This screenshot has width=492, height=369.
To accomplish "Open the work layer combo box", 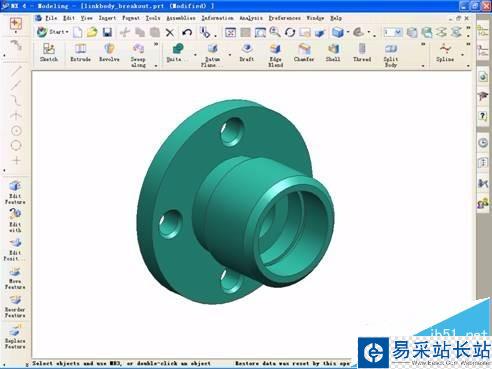I will point(393,32).
